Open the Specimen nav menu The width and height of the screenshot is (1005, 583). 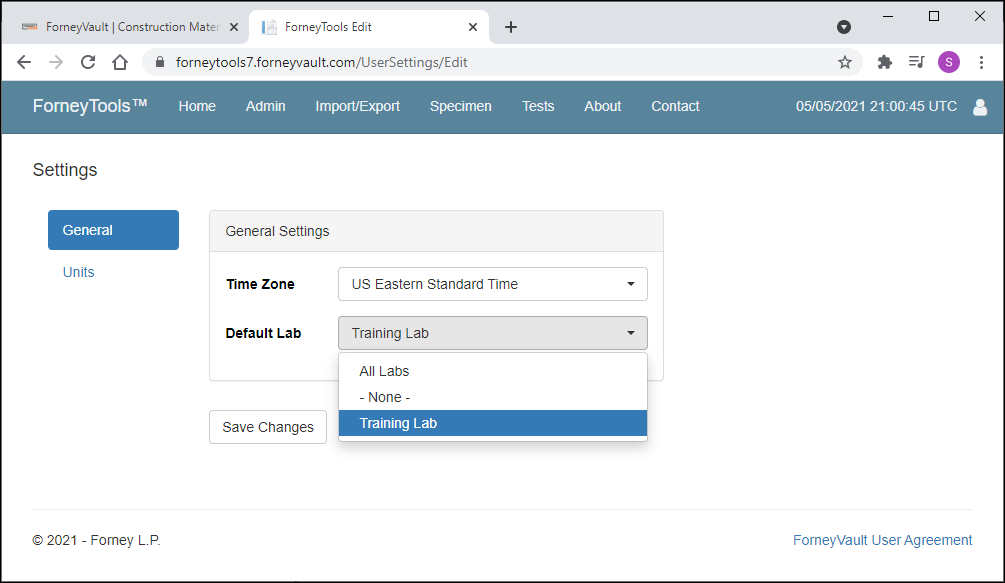click(460, 106)
